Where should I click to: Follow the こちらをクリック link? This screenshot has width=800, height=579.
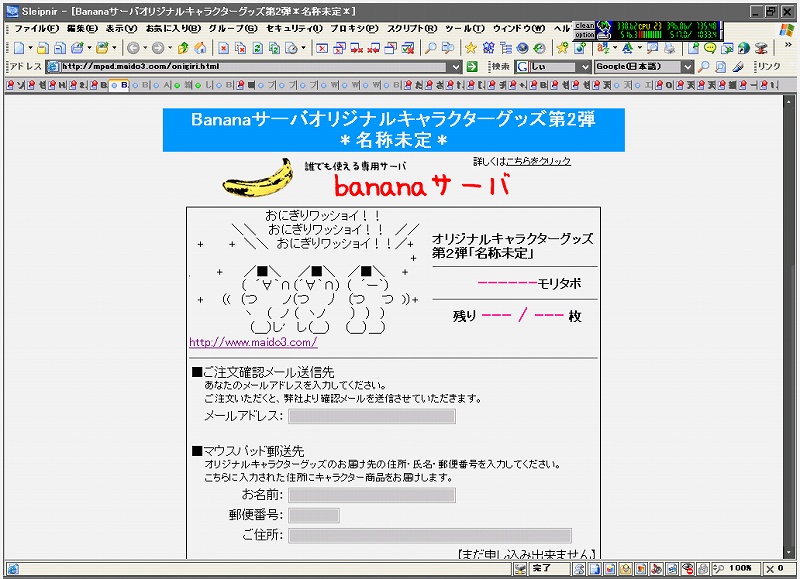coord(538,161)
